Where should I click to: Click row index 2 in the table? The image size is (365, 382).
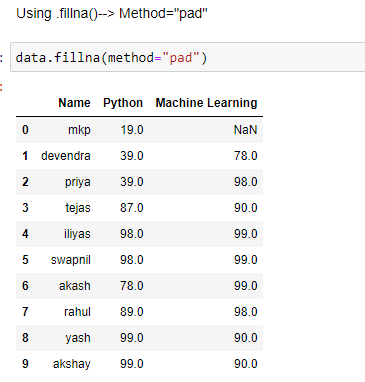point(25,182)
